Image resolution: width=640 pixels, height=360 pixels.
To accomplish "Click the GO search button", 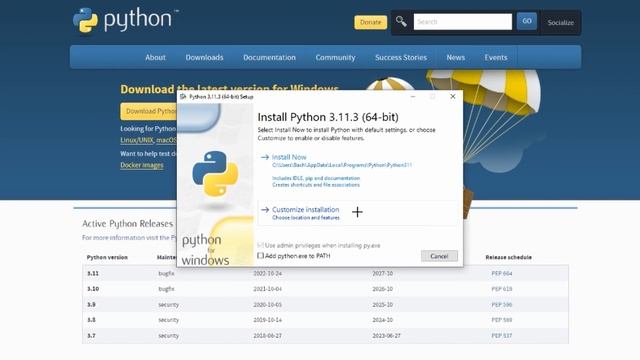I will (527, 21).
